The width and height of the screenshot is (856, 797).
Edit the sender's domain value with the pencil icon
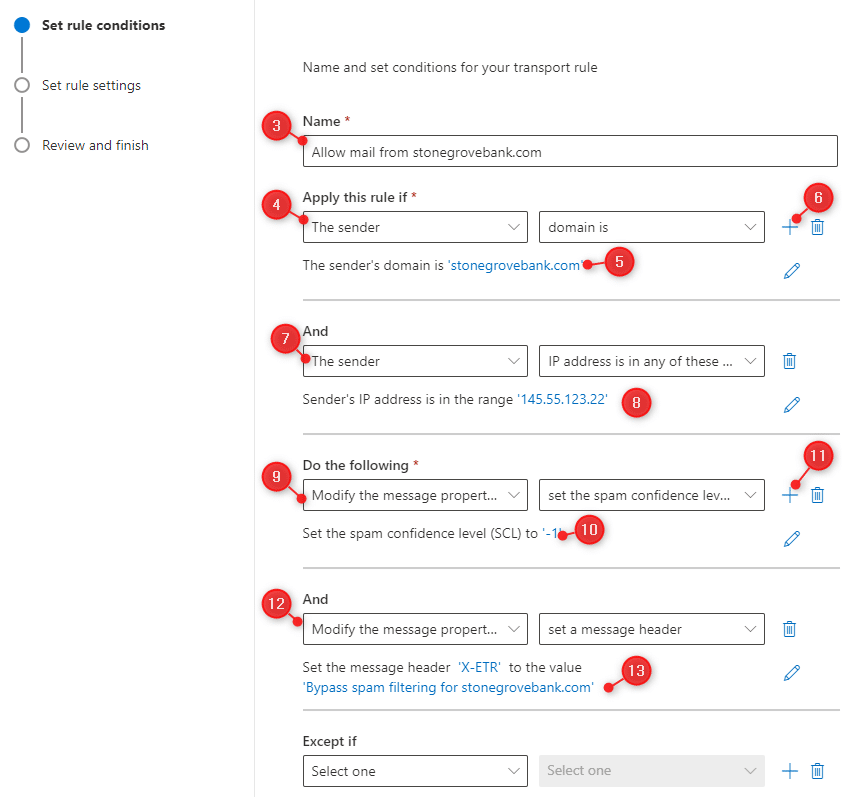(x=791, y=270)
